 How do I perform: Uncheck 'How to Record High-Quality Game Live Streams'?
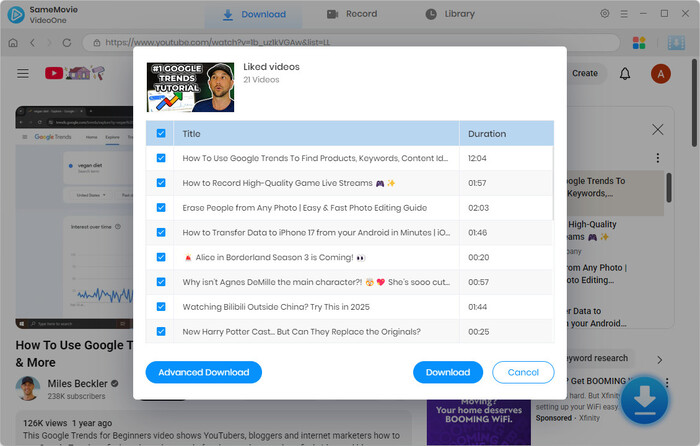point(161,183)
